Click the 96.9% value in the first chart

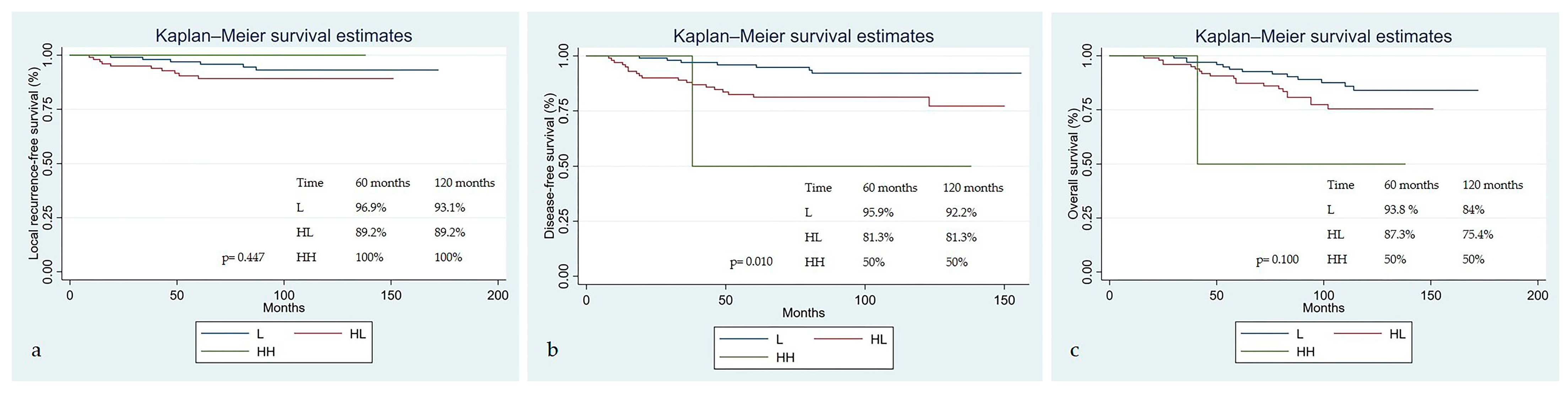click(371, 208)
